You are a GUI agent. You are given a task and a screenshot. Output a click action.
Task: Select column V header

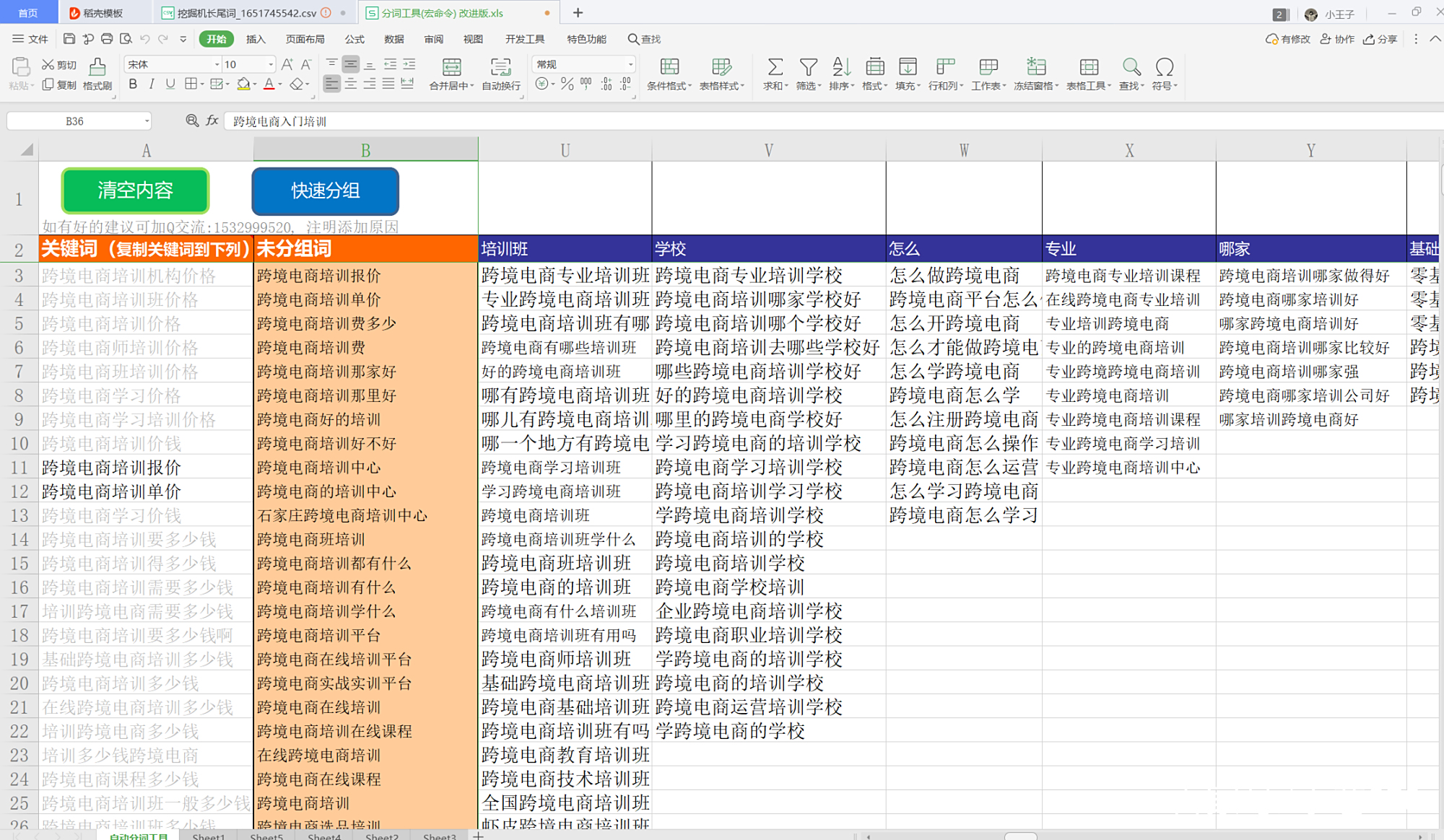(769, 150)
